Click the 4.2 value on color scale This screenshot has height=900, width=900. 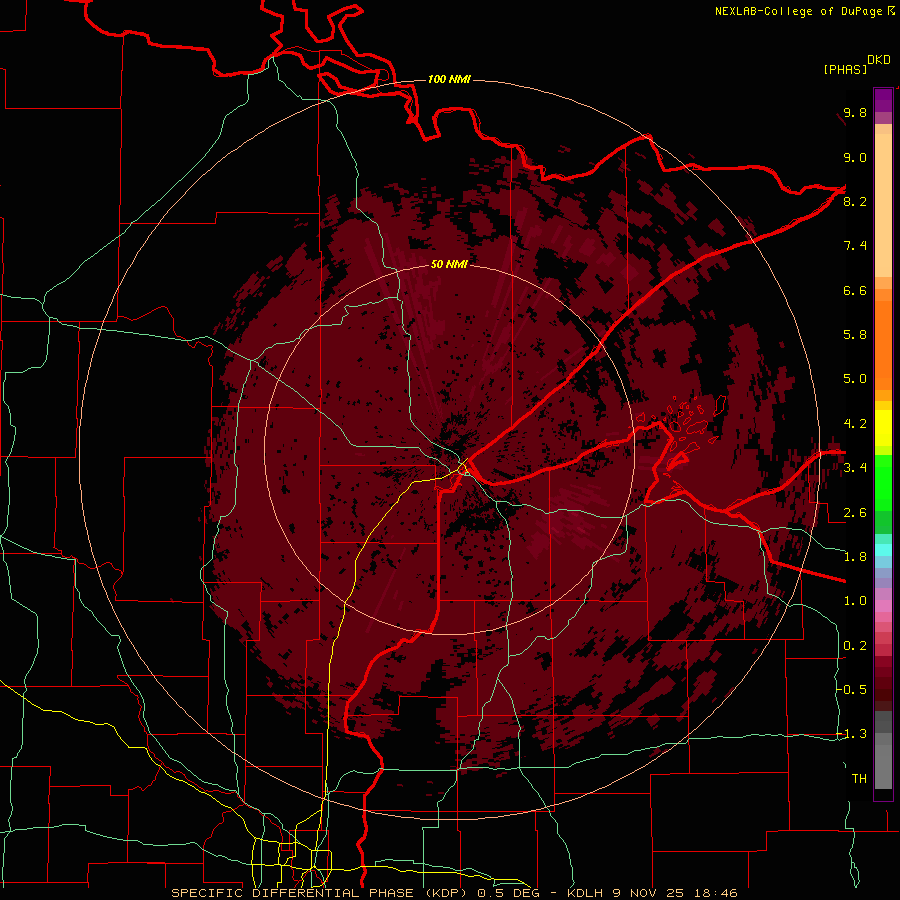[x=855, y=424]
